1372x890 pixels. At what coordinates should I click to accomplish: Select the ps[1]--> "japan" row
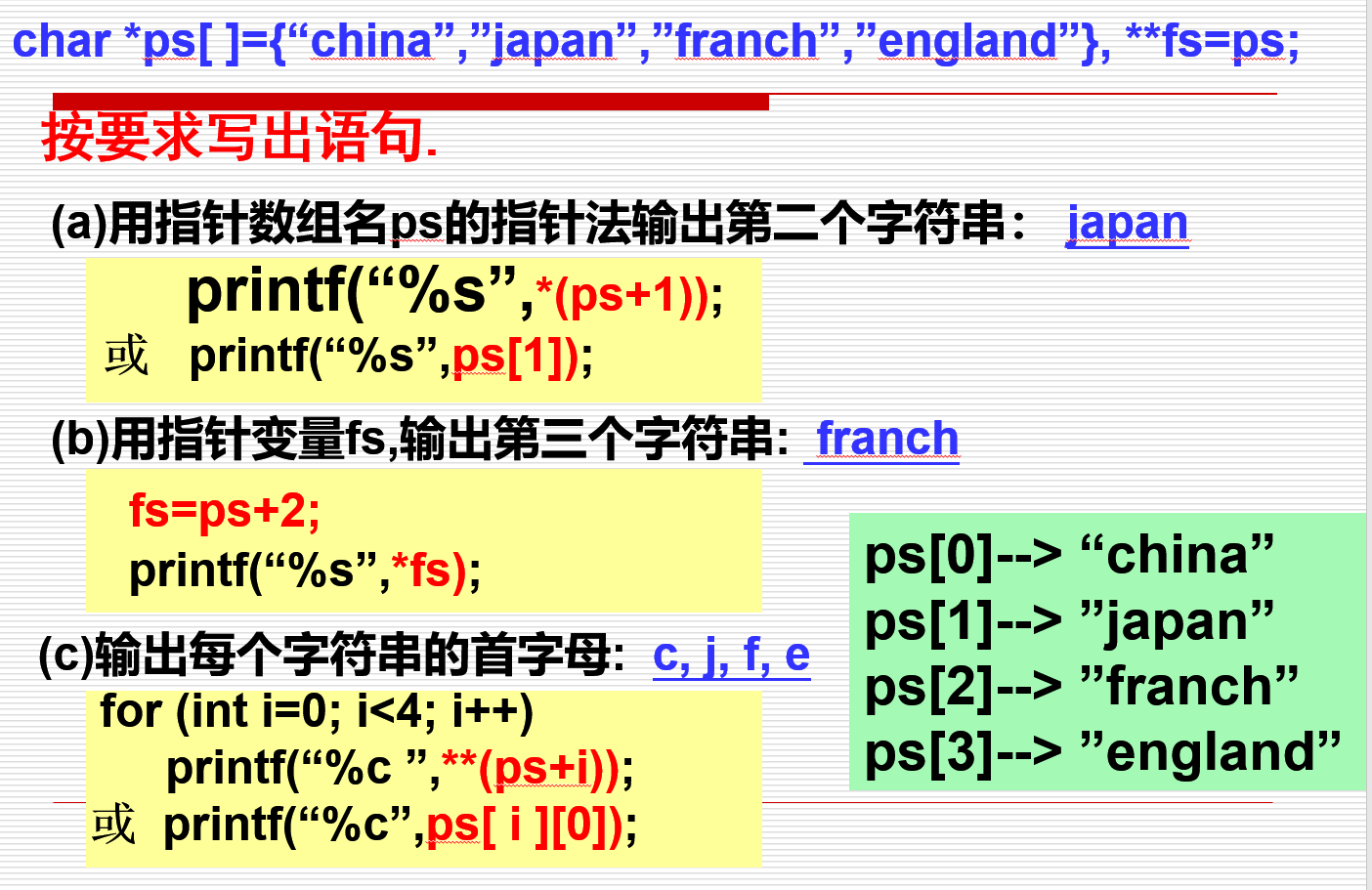(1069, 621)
